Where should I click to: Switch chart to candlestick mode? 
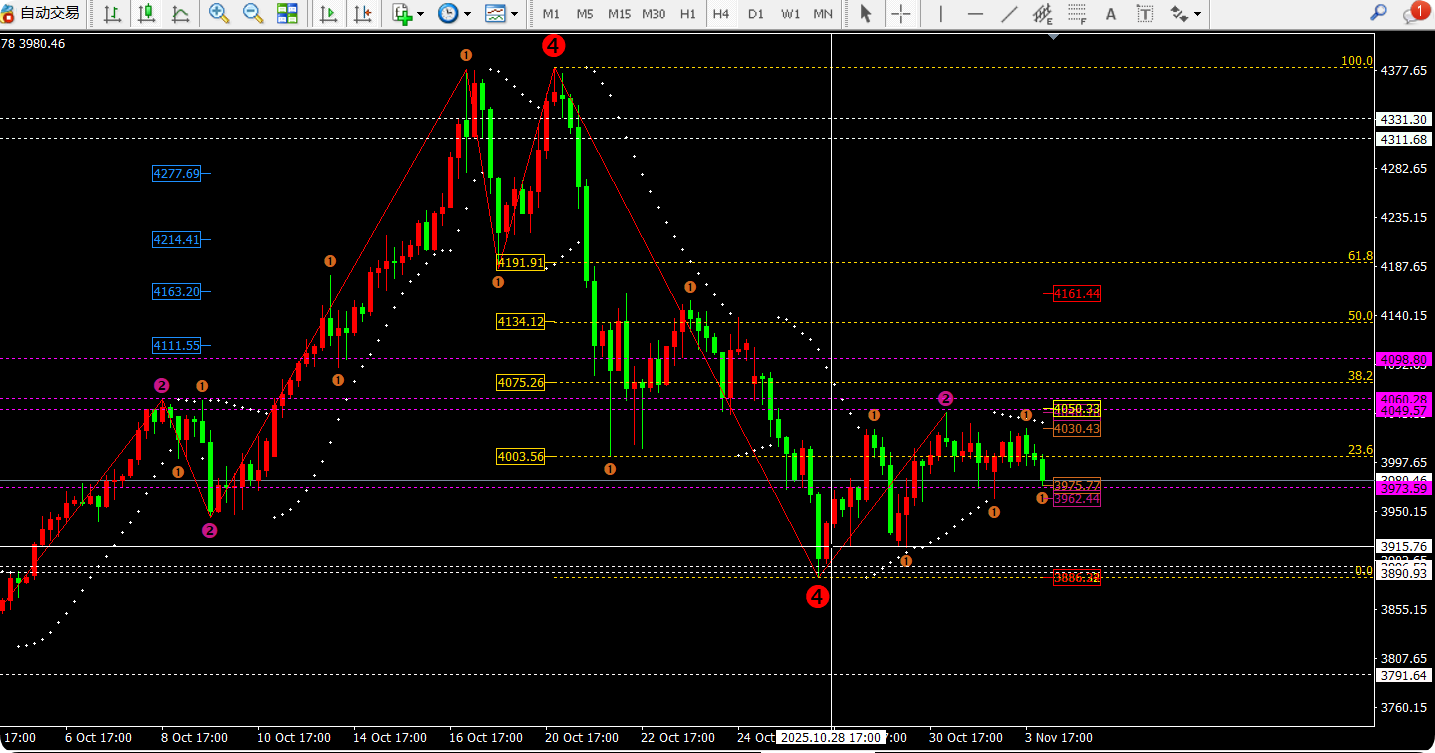click(x=146, y=13)
